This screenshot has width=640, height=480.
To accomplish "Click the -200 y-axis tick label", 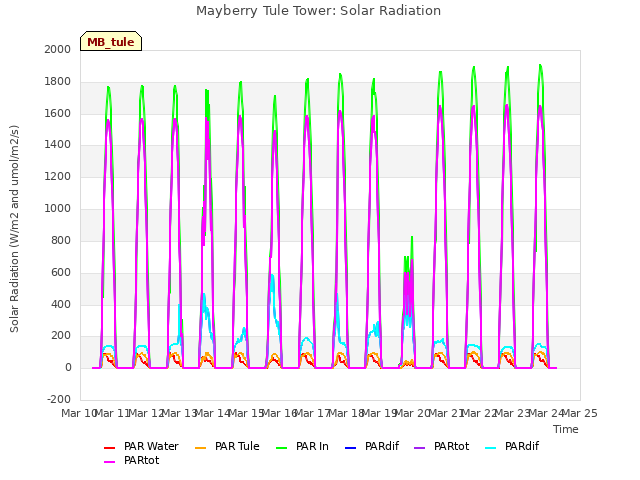I will (x=59, y=399).
